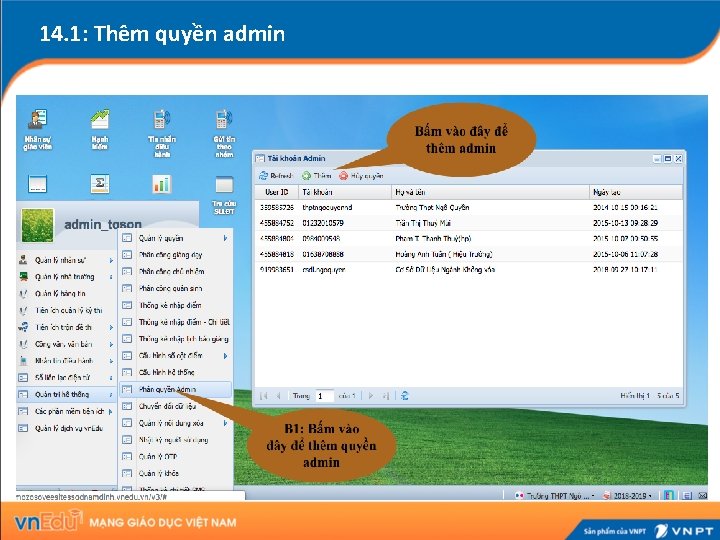Open Sổ liên lạc điện tử menu
The height and width of the screenshot is (540, 720).
[x=66, y=378]
